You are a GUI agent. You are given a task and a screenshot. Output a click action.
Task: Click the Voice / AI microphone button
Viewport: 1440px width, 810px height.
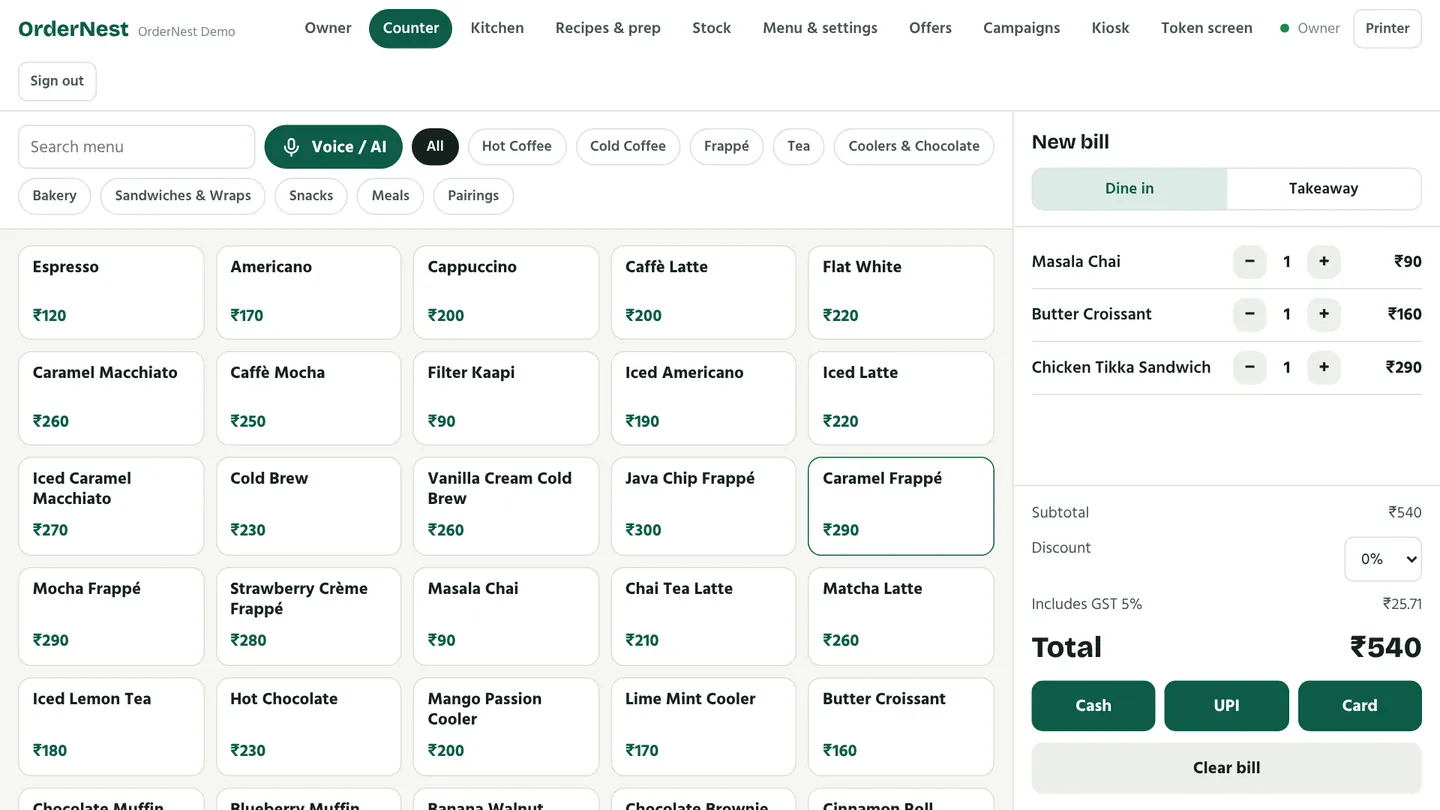click(333, 147)
